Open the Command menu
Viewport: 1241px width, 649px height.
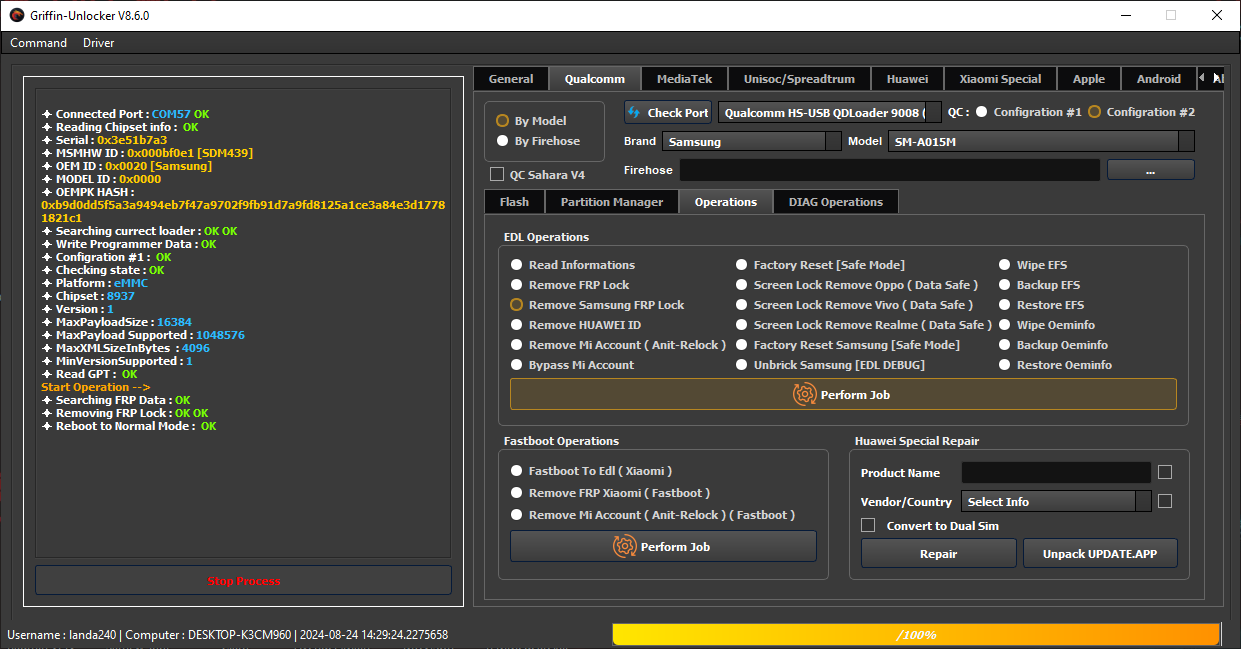point(38,43)
